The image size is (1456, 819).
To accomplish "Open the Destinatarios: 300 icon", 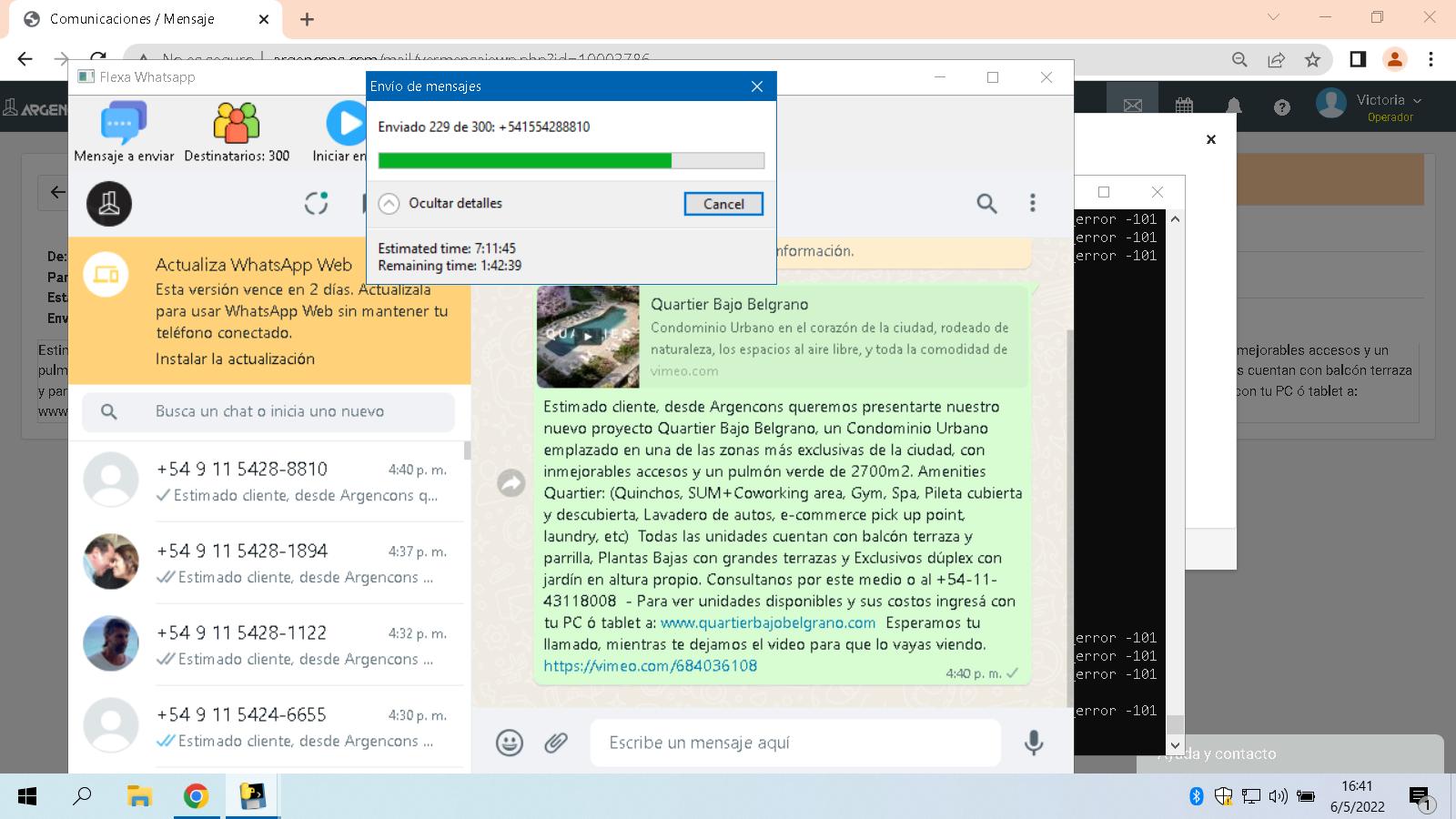I will [237, 123].
